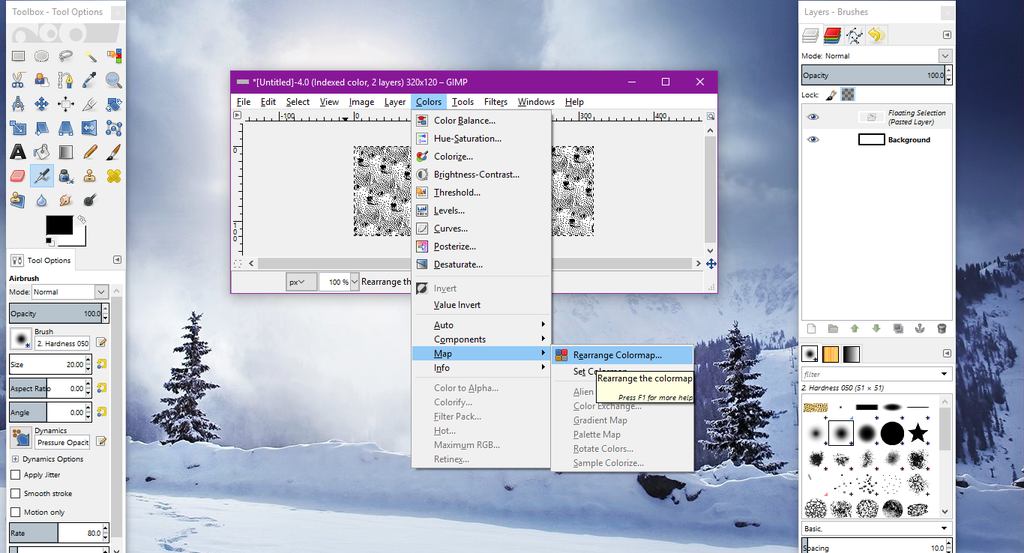Select the Eraser tool

coord(18,176)
